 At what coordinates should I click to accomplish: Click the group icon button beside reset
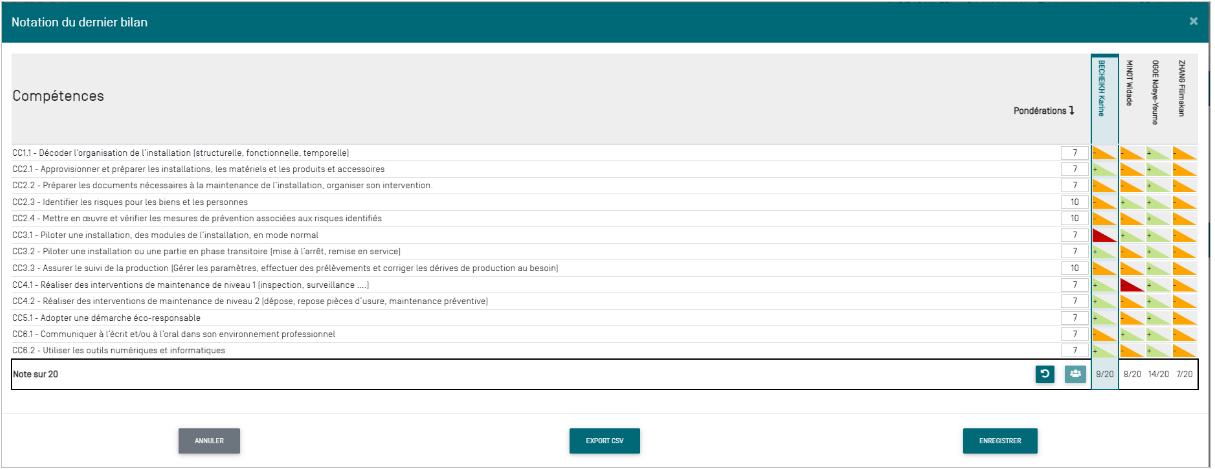[1075, 374]
